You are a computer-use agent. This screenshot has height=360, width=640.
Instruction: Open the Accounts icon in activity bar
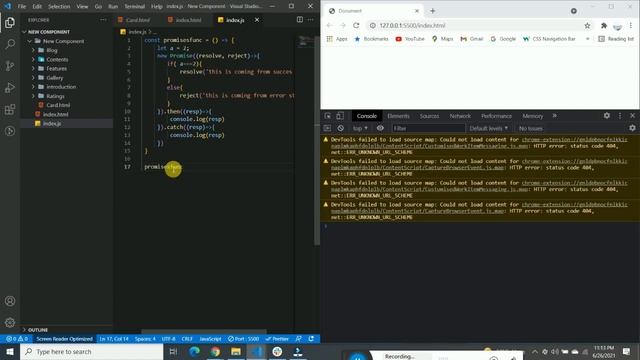(x=10, y=301)
